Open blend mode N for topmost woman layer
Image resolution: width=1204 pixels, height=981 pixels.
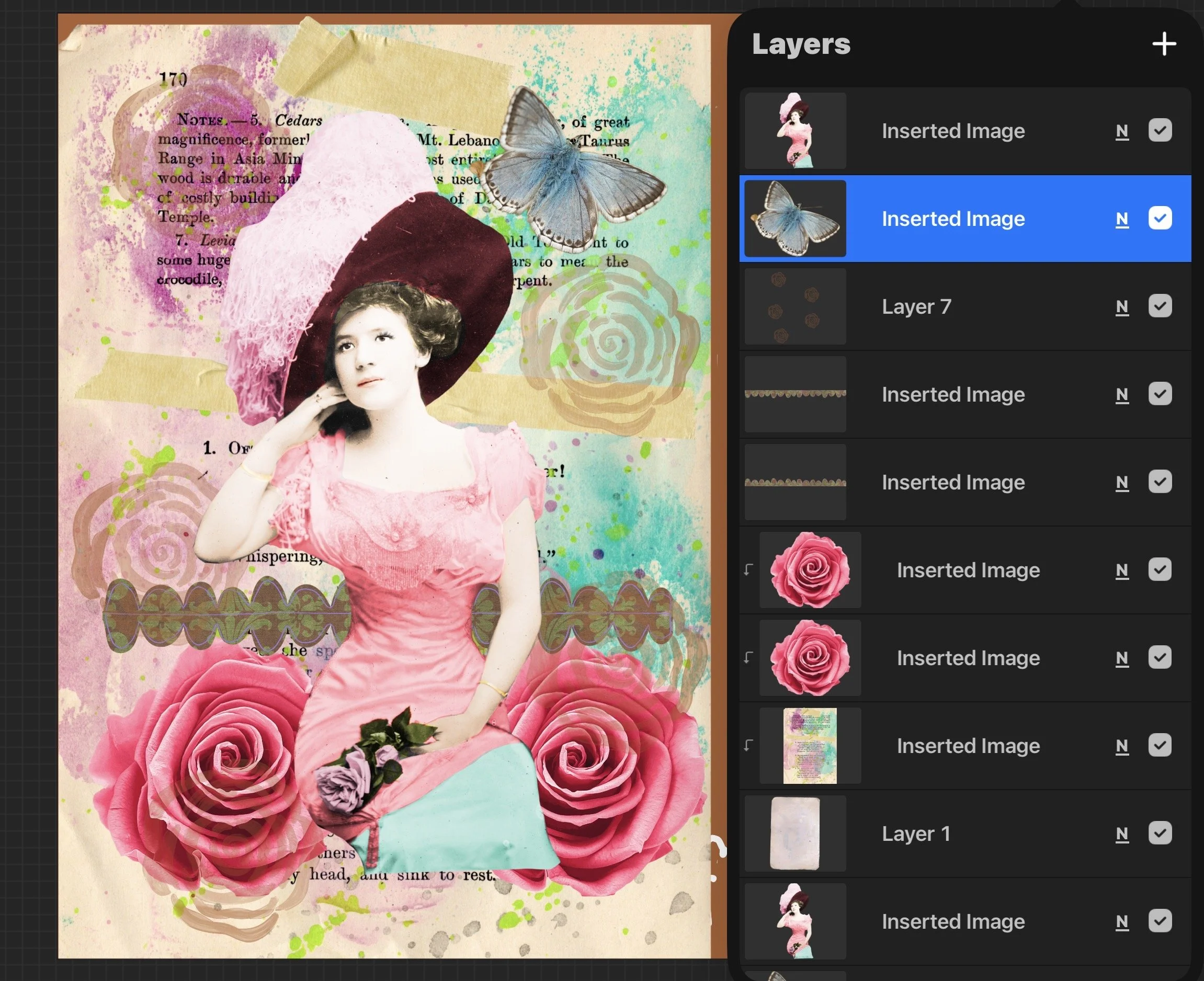1122,132
